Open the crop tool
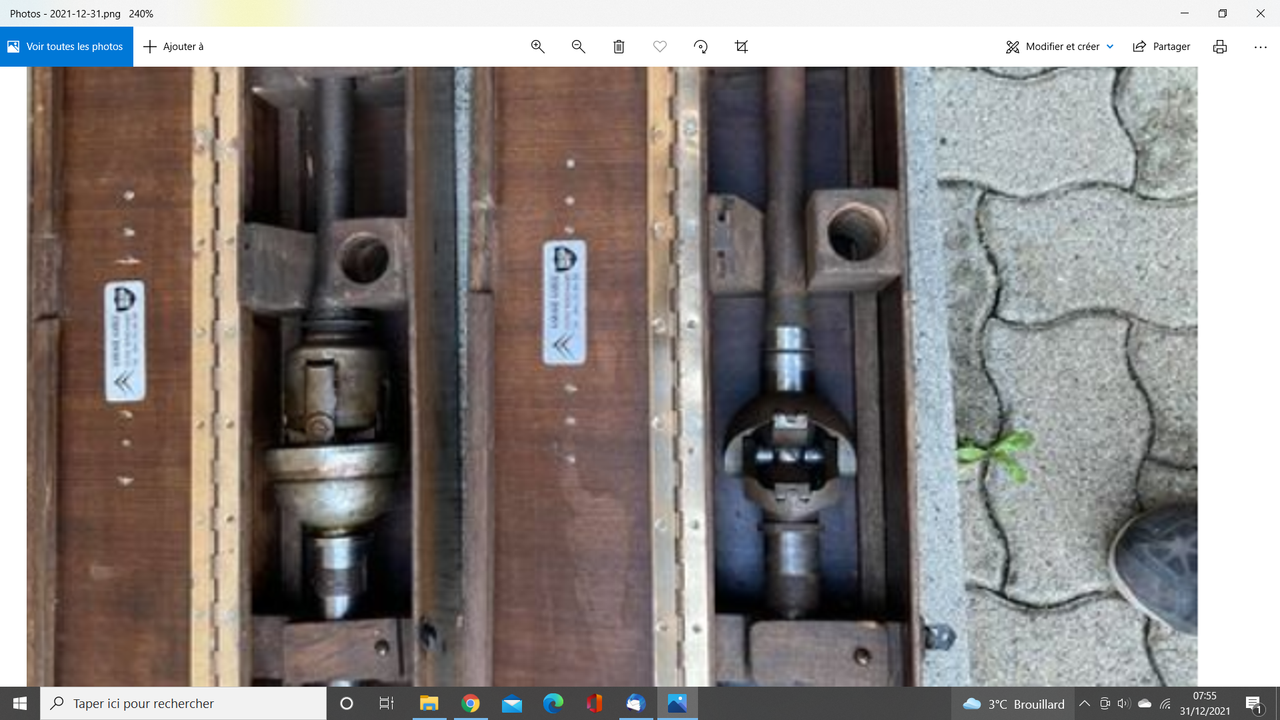This screenshot has width=1280, height=720. (x=741, y=47)
